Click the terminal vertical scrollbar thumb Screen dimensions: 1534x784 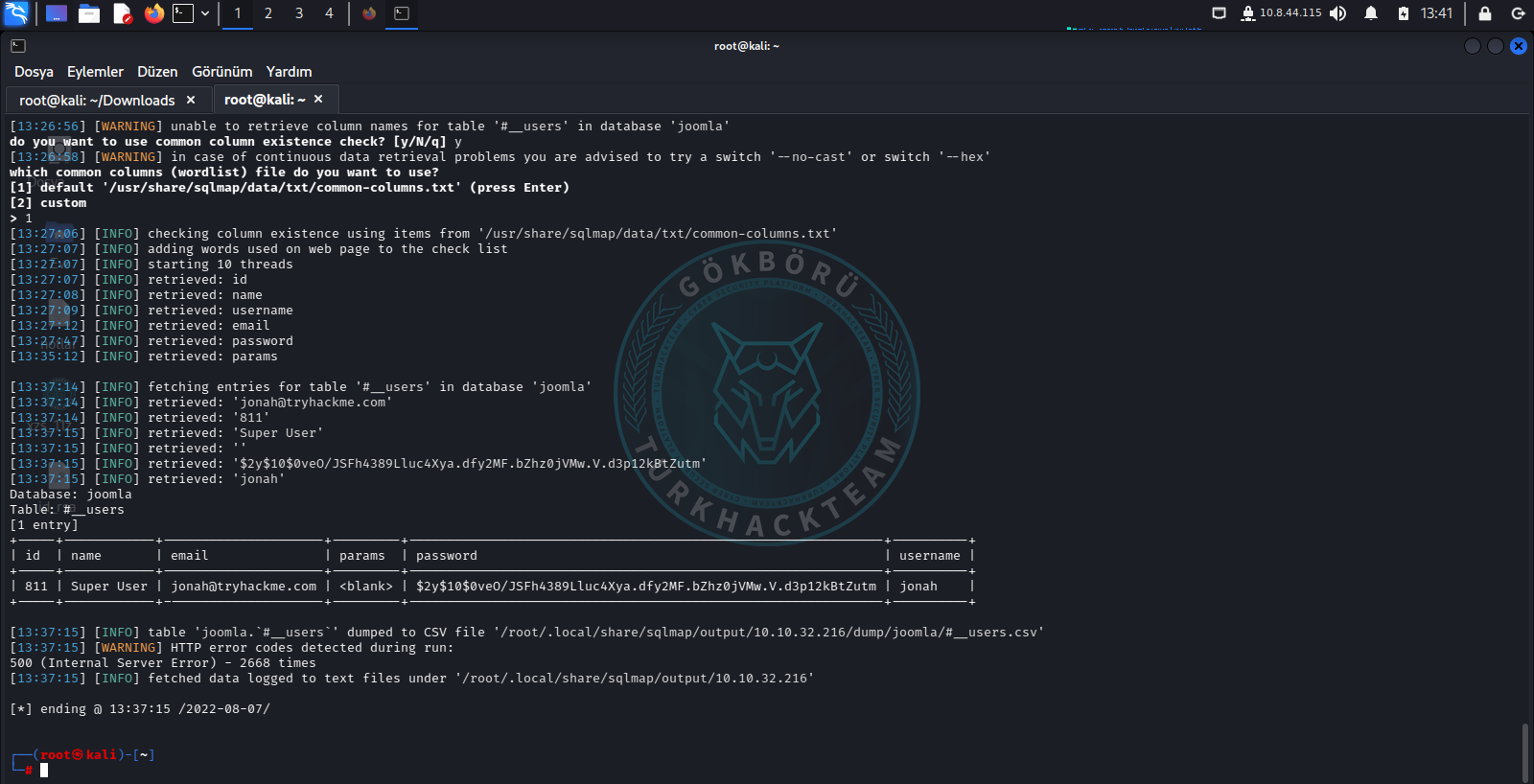(1525, 753)
